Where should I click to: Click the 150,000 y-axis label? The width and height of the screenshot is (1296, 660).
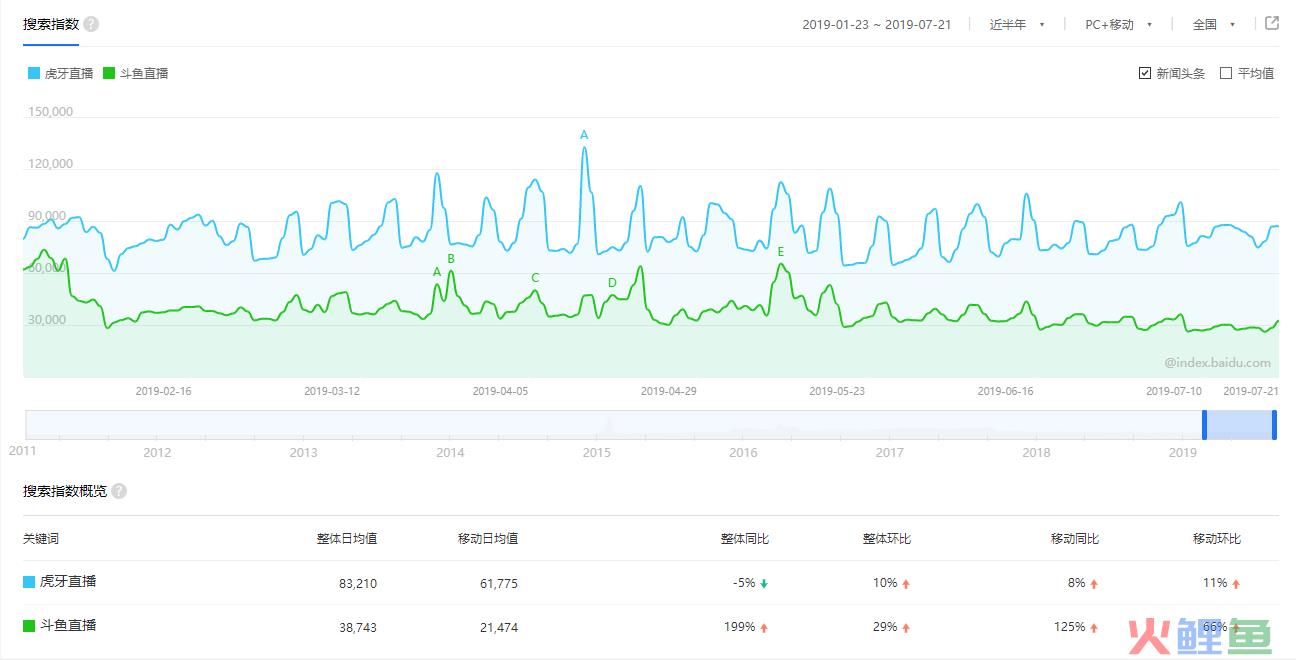[50, 112]
